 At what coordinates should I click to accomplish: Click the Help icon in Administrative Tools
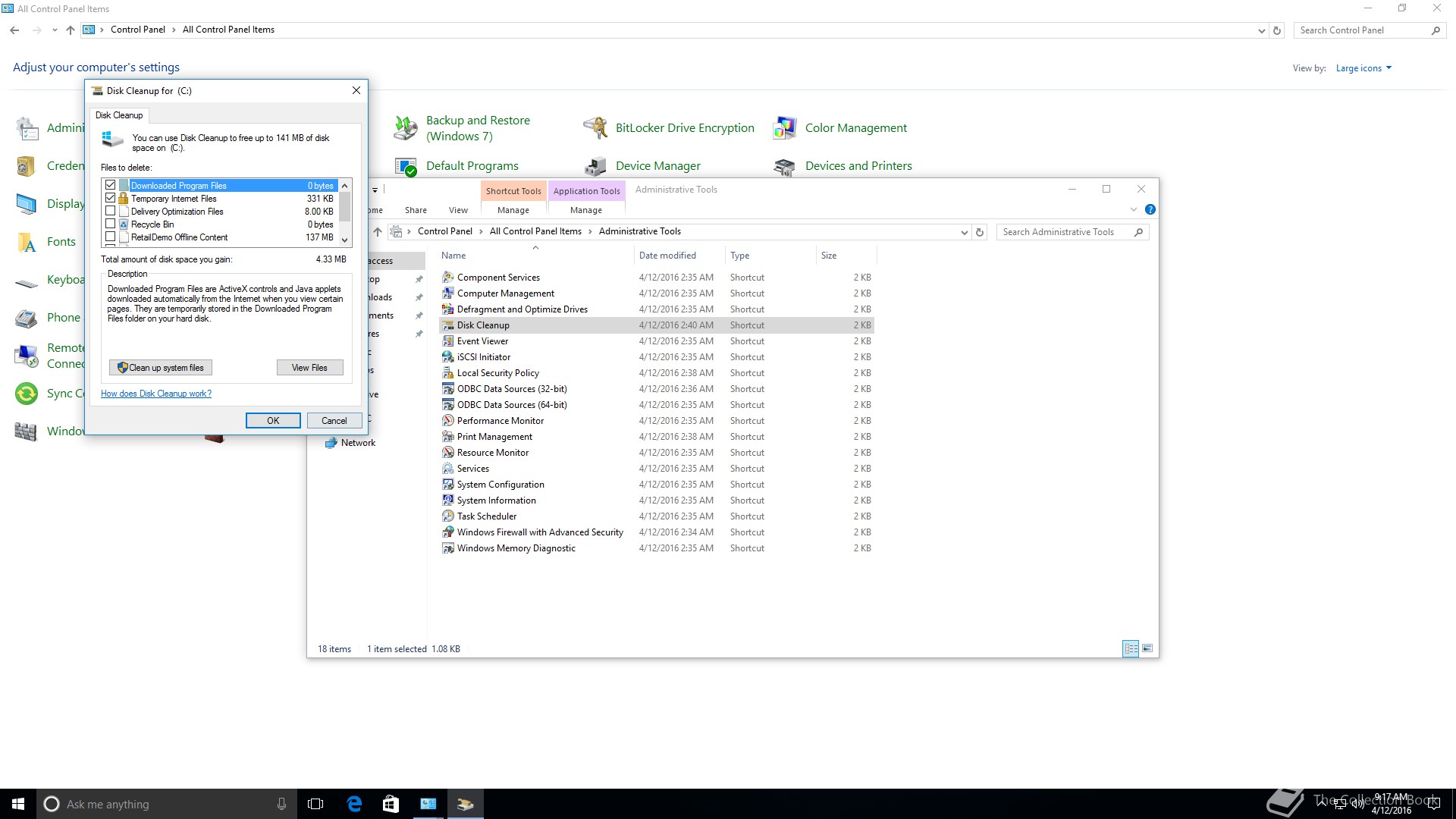point(1150,209)
